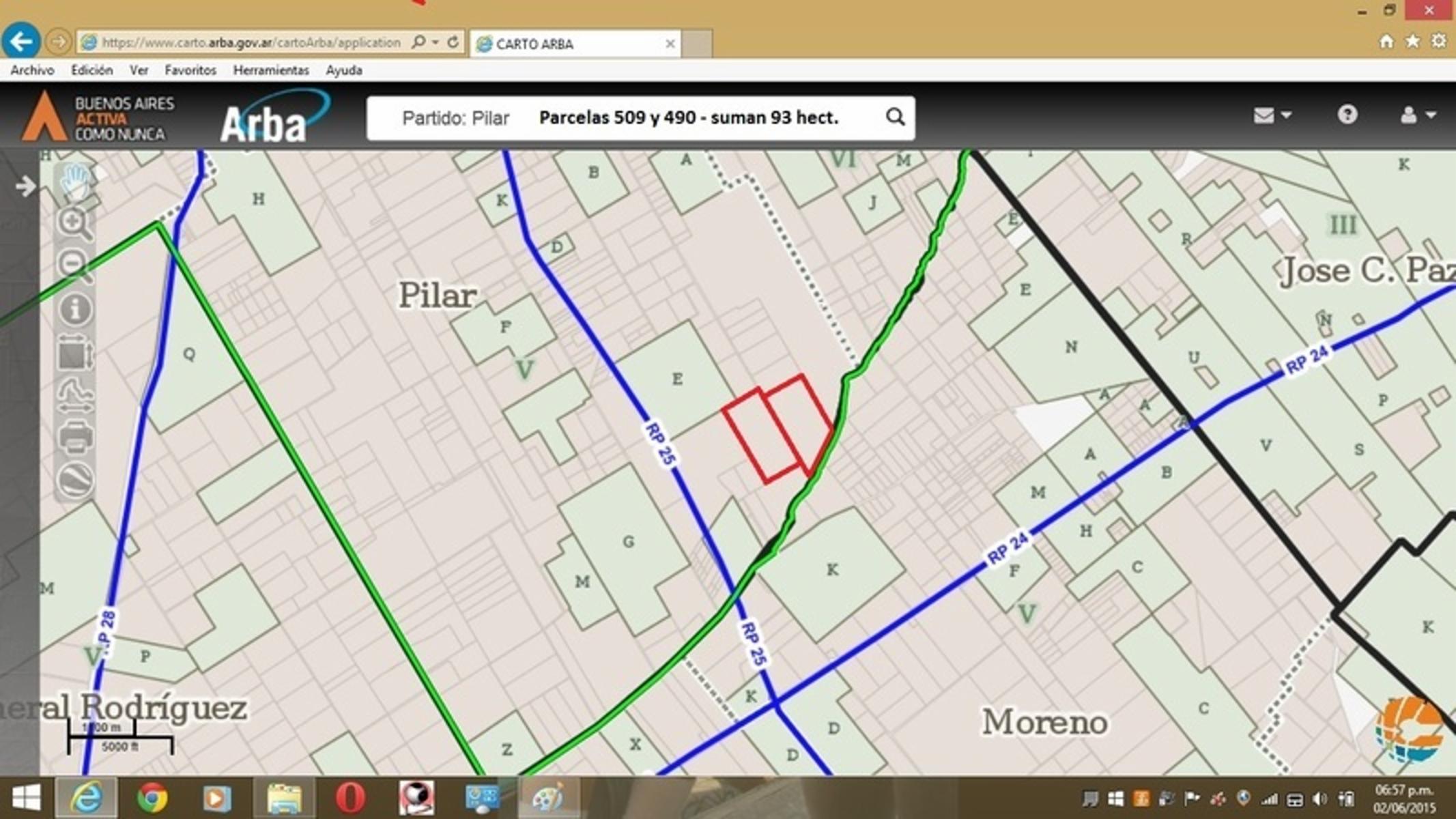Expand the left side panel arrow
The height and width of the screenshot is (819, 1456).
coord(25,186)
